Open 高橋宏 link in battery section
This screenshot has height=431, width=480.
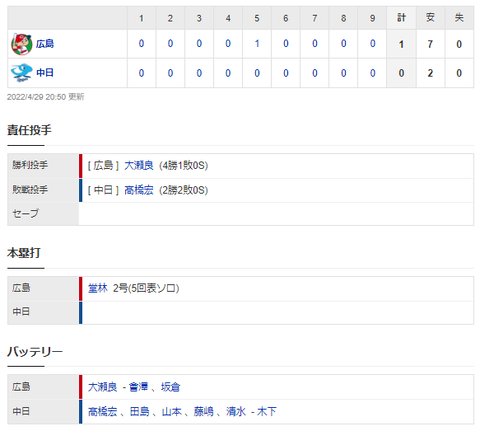coord(103,412)
